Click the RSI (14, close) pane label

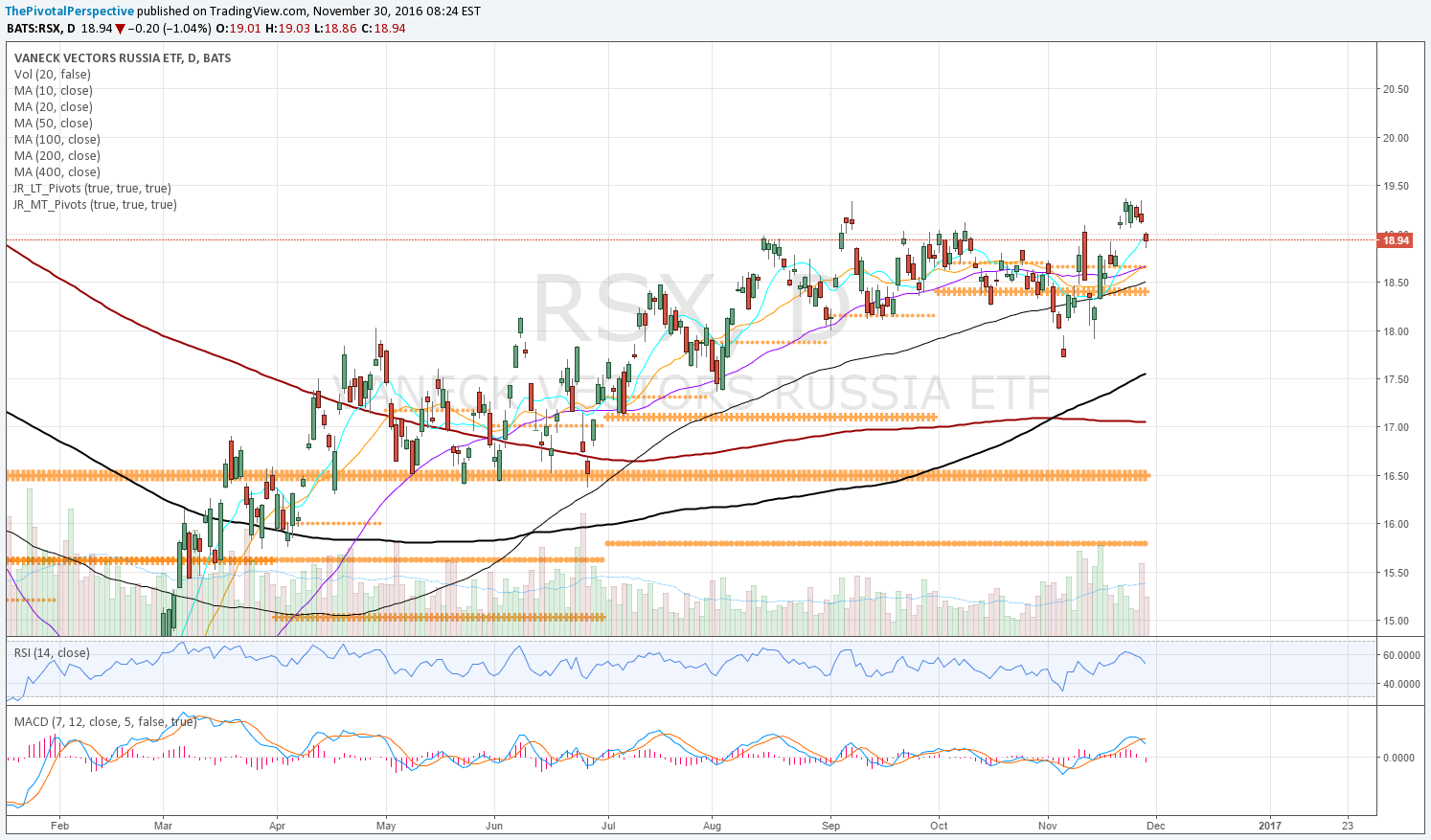(52, 652)
